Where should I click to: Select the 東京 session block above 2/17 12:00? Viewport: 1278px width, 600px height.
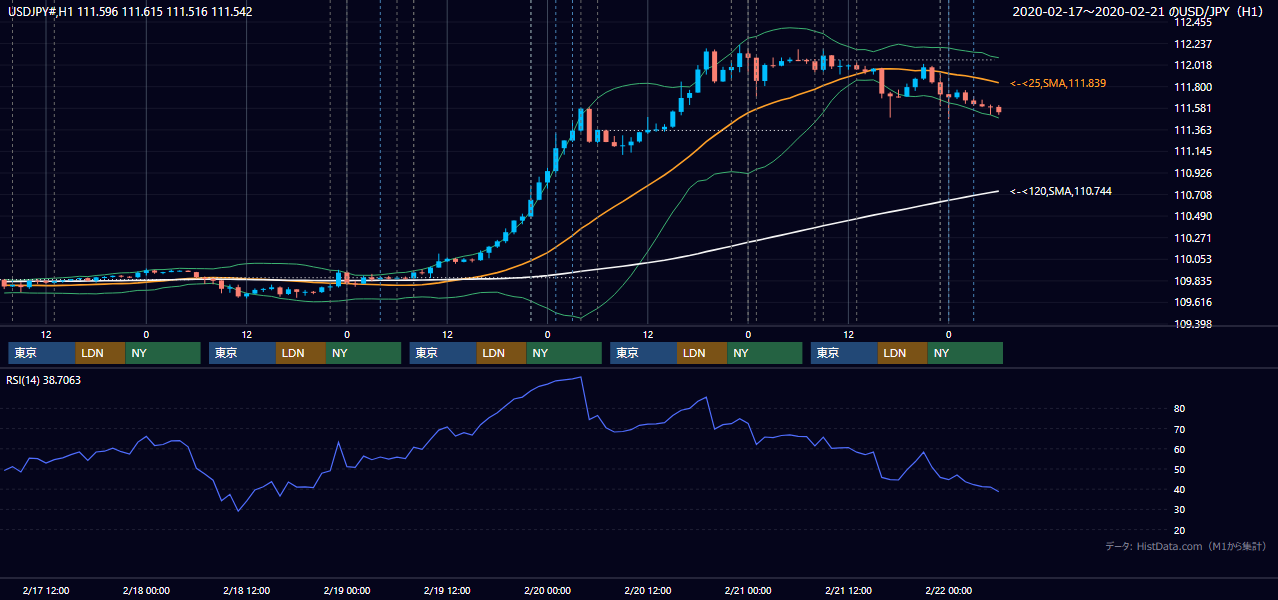[x=42, y=353]
